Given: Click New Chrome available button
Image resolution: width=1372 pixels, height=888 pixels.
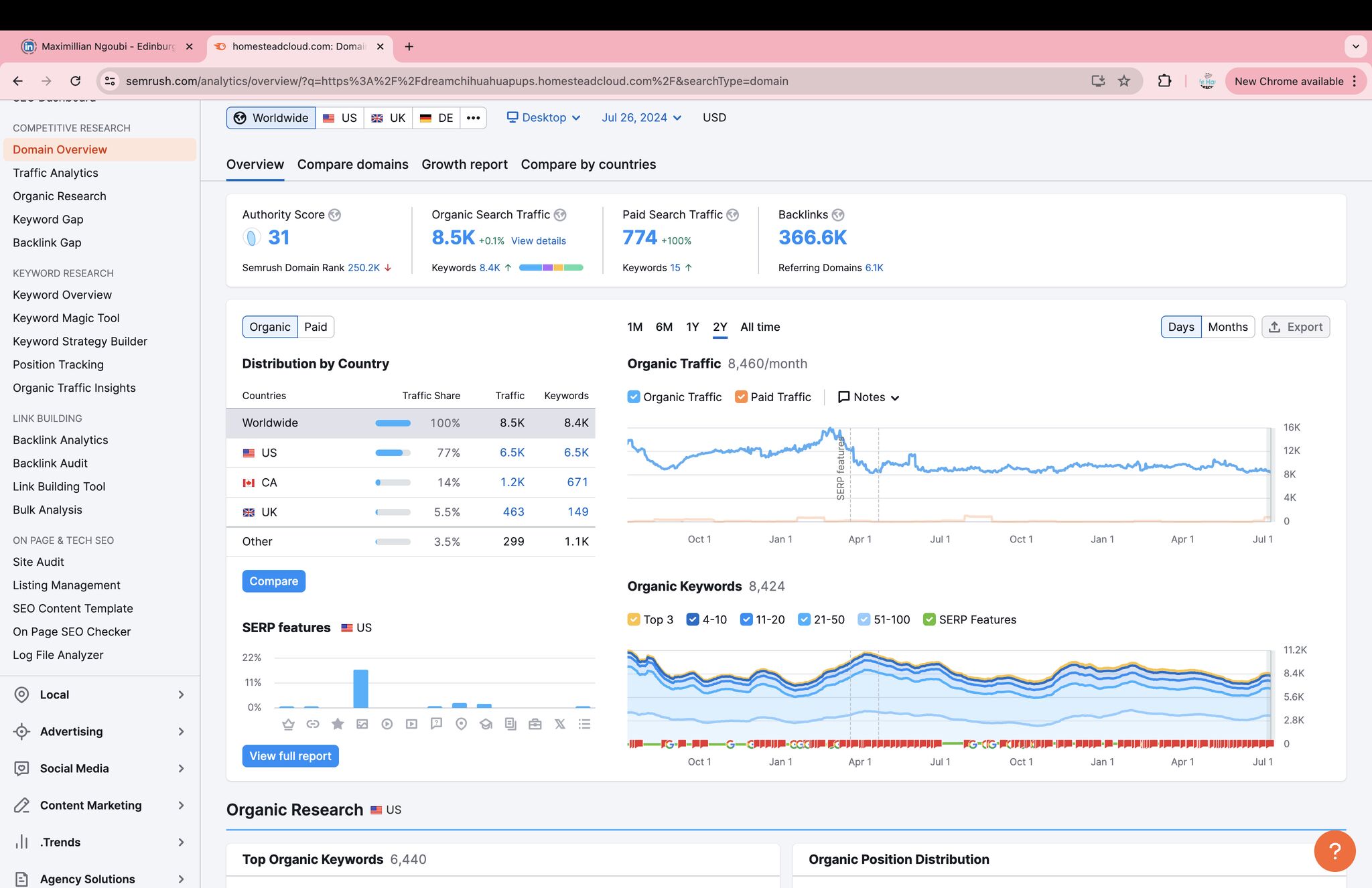Looking at the screenshot, I should pyautogui.click(x=1295, y=81).
